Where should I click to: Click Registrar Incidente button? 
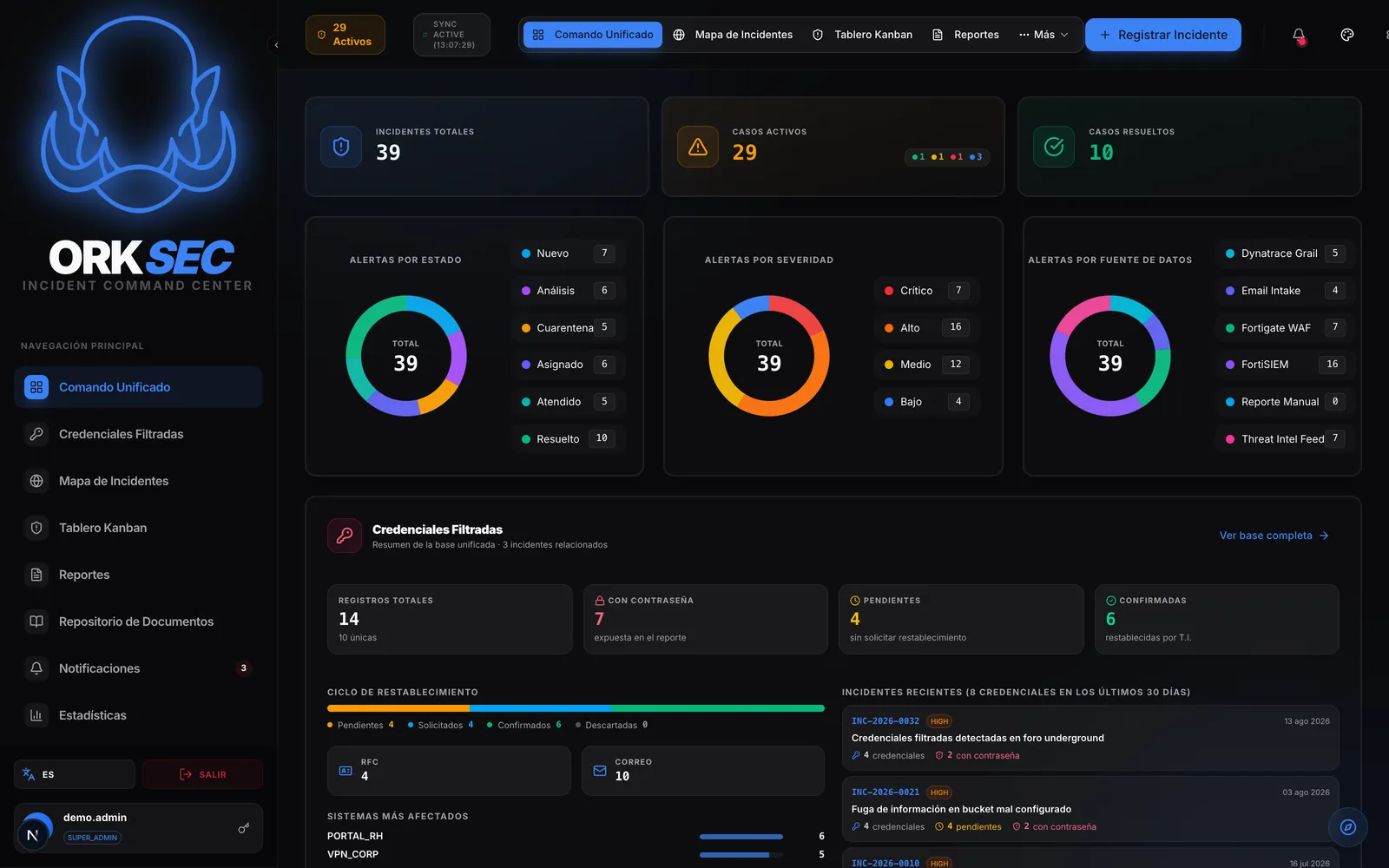pos(1163,35)
